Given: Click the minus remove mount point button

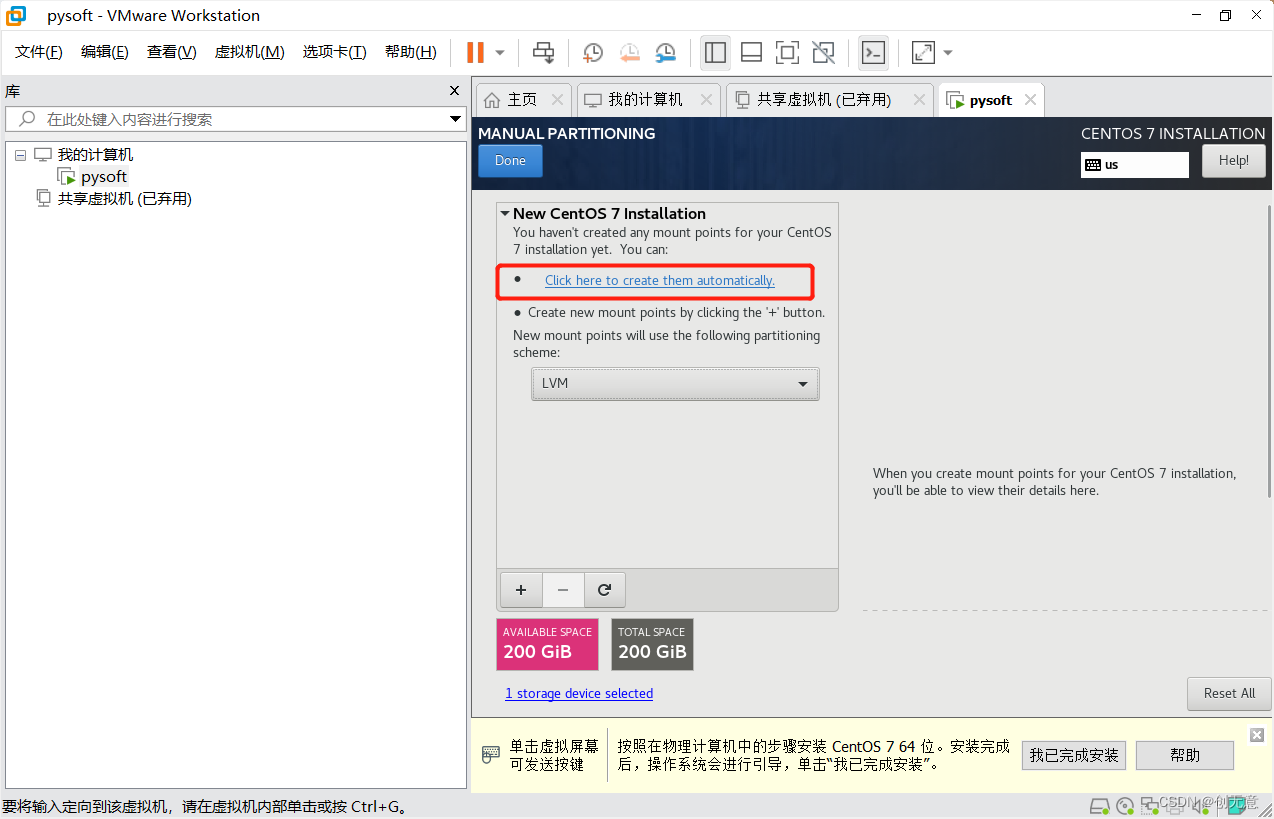Looking at the screenshot, I should [x=563, y=590].
